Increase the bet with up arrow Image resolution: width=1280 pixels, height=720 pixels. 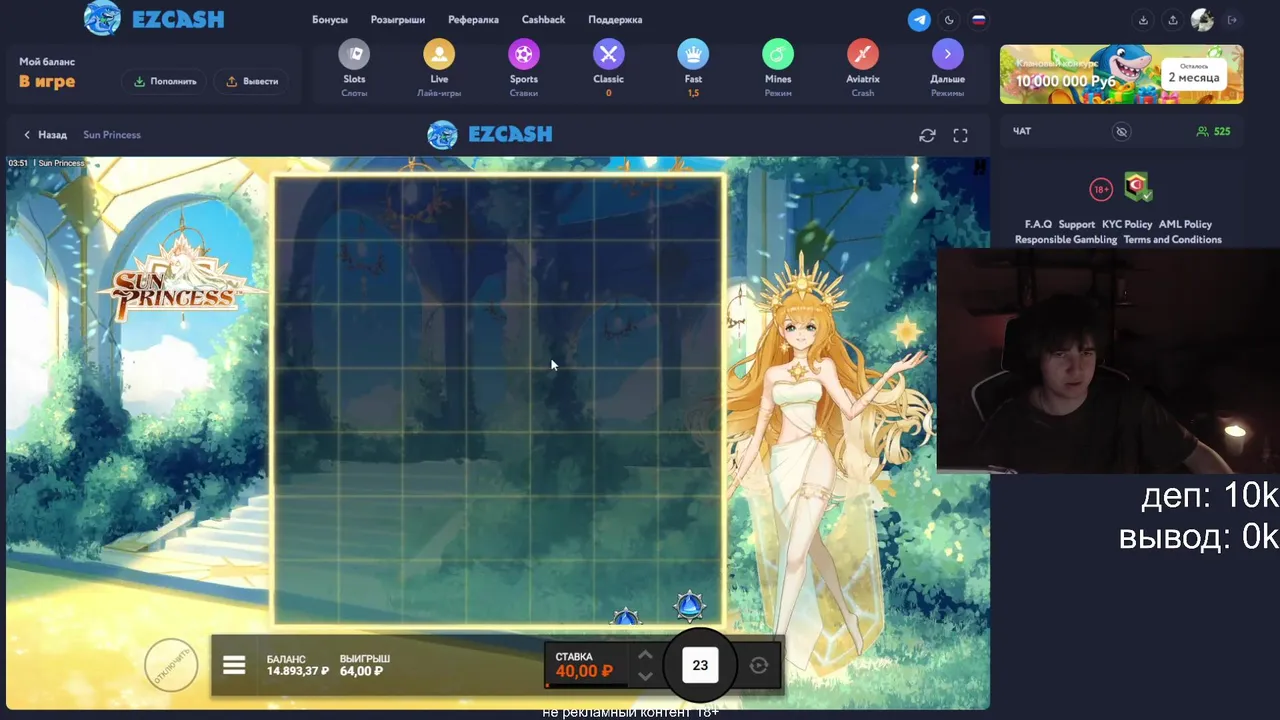coord(645,655)
